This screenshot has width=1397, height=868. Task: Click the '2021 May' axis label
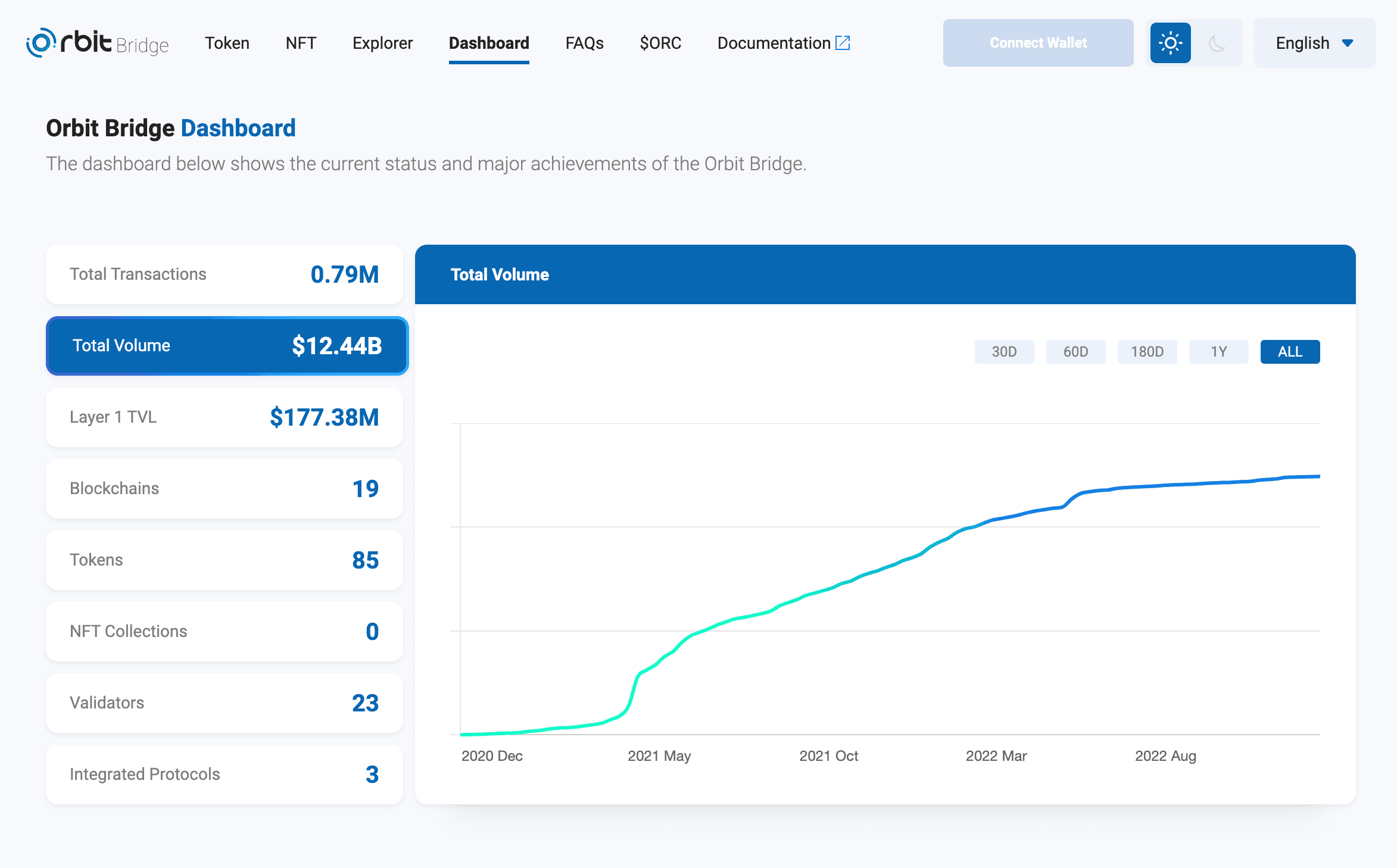coord(659,756)
